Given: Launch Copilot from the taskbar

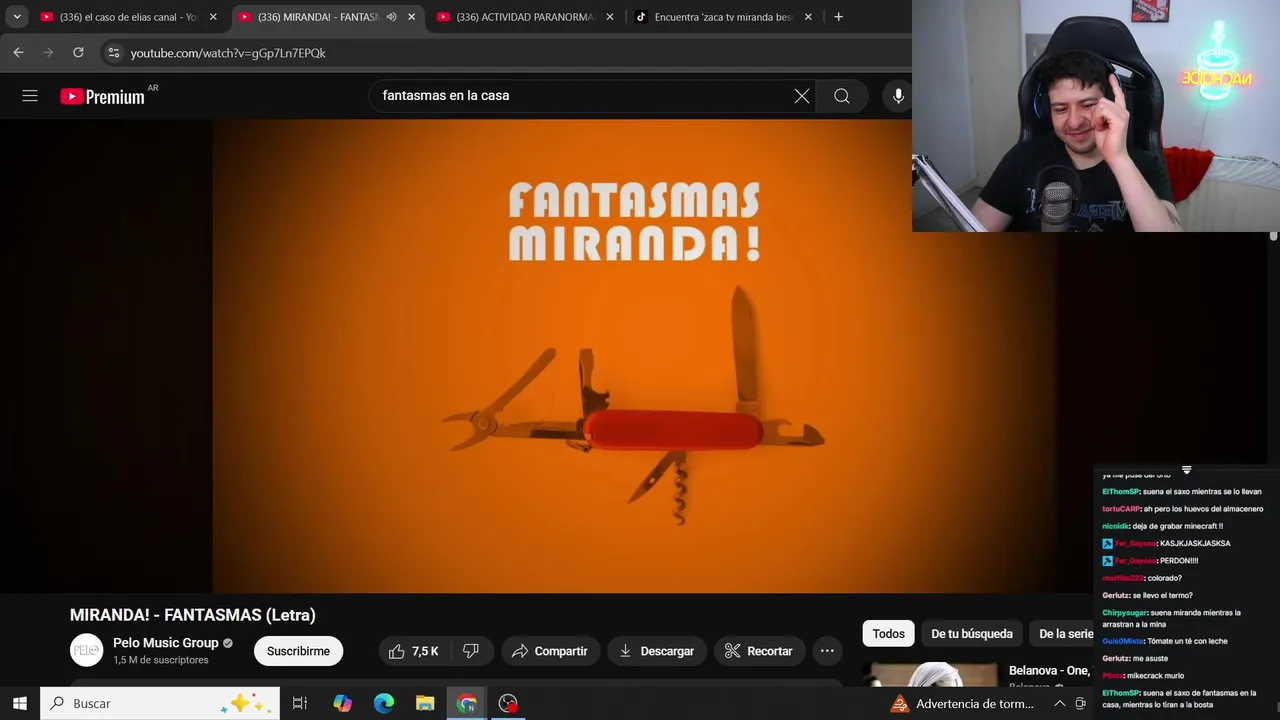Looking at the screenshot, I should click(x=343, y=703).
